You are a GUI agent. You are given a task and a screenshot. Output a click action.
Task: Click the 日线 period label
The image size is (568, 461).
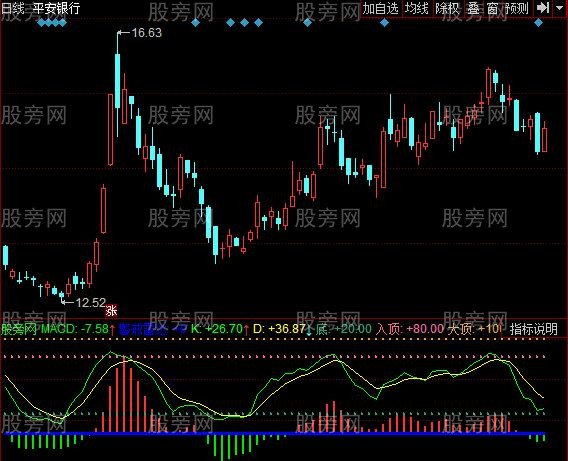coord(13,8)
